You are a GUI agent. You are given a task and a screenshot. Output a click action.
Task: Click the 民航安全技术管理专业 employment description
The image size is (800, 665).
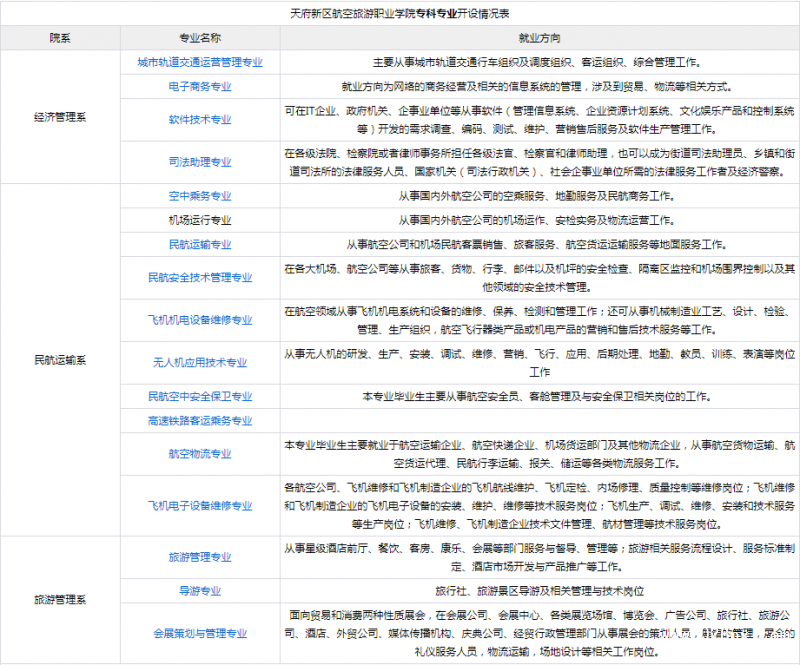(x=539, y=278)
